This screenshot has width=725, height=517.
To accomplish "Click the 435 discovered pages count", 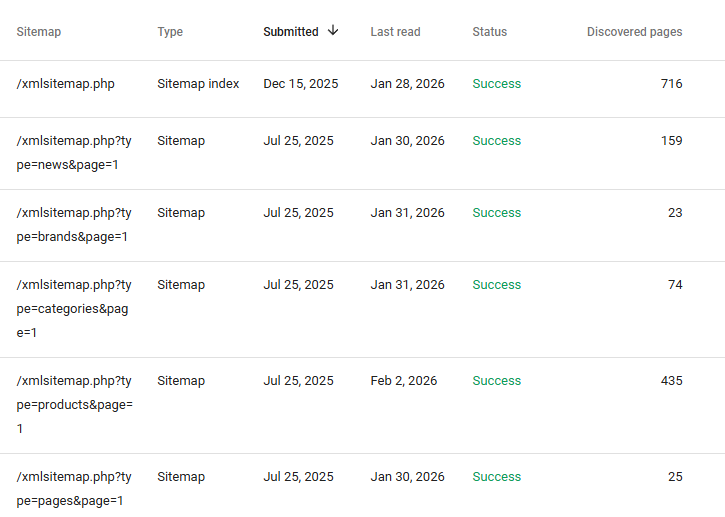I will [x=671, y=381].
